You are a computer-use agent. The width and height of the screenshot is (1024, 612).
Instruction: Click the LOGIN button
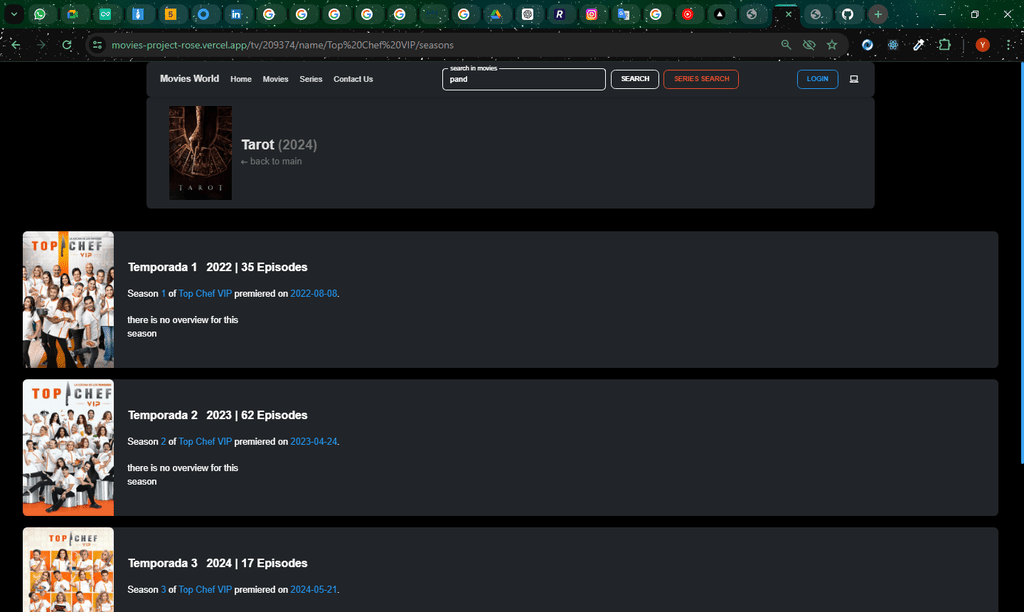(818, 79)
